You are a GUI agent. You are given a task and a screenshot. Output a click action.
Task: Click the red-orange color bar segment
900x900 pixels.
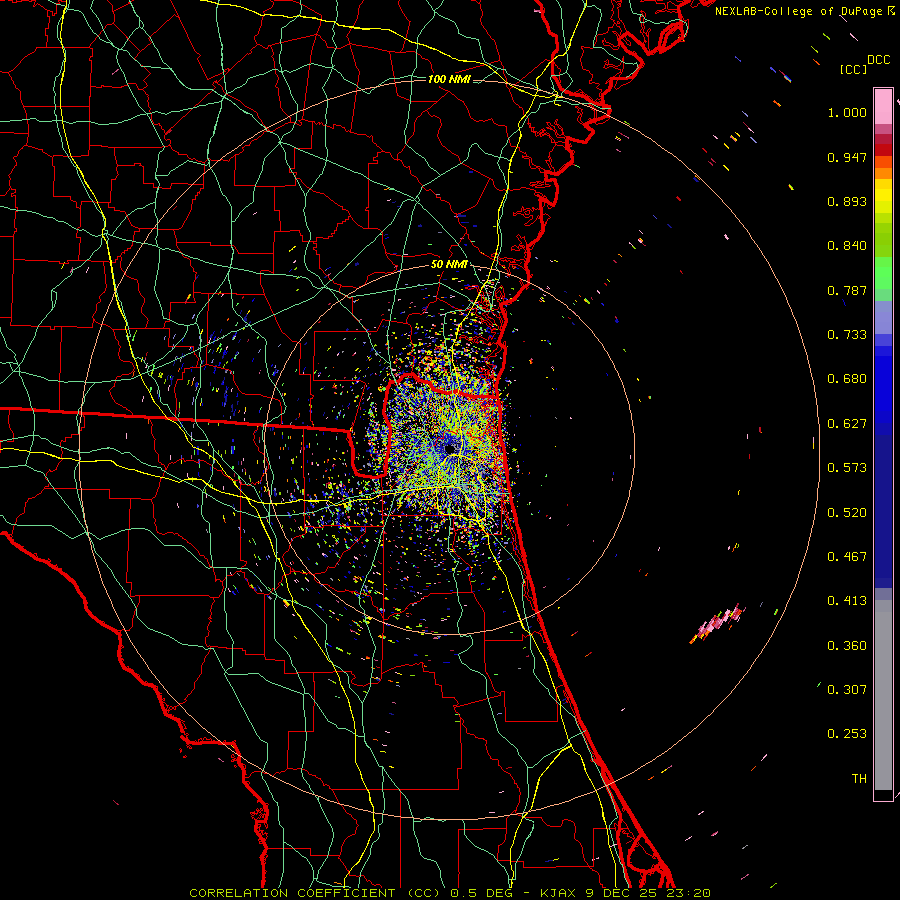(x=883, y=161)
